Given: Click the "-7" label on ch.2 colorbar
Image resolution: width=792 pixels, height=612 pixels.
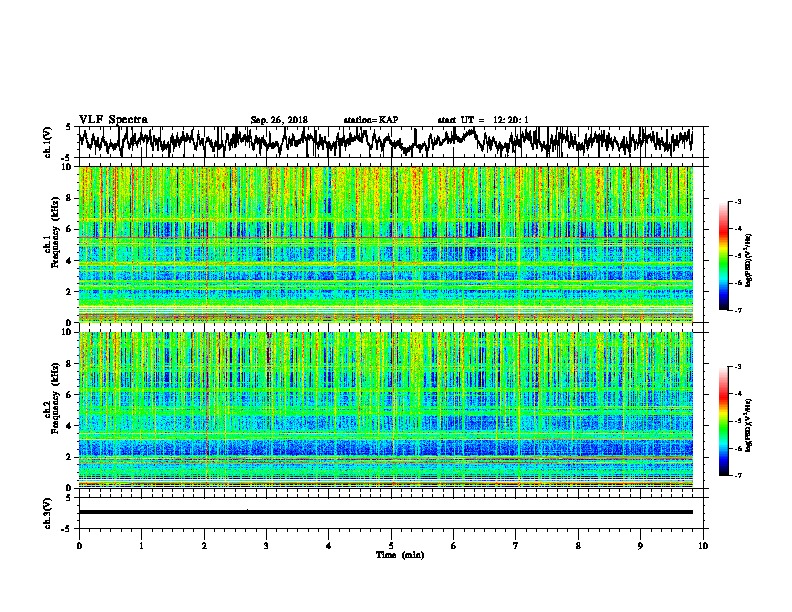Looking at the screenshot, I should [x=738, y=476].
